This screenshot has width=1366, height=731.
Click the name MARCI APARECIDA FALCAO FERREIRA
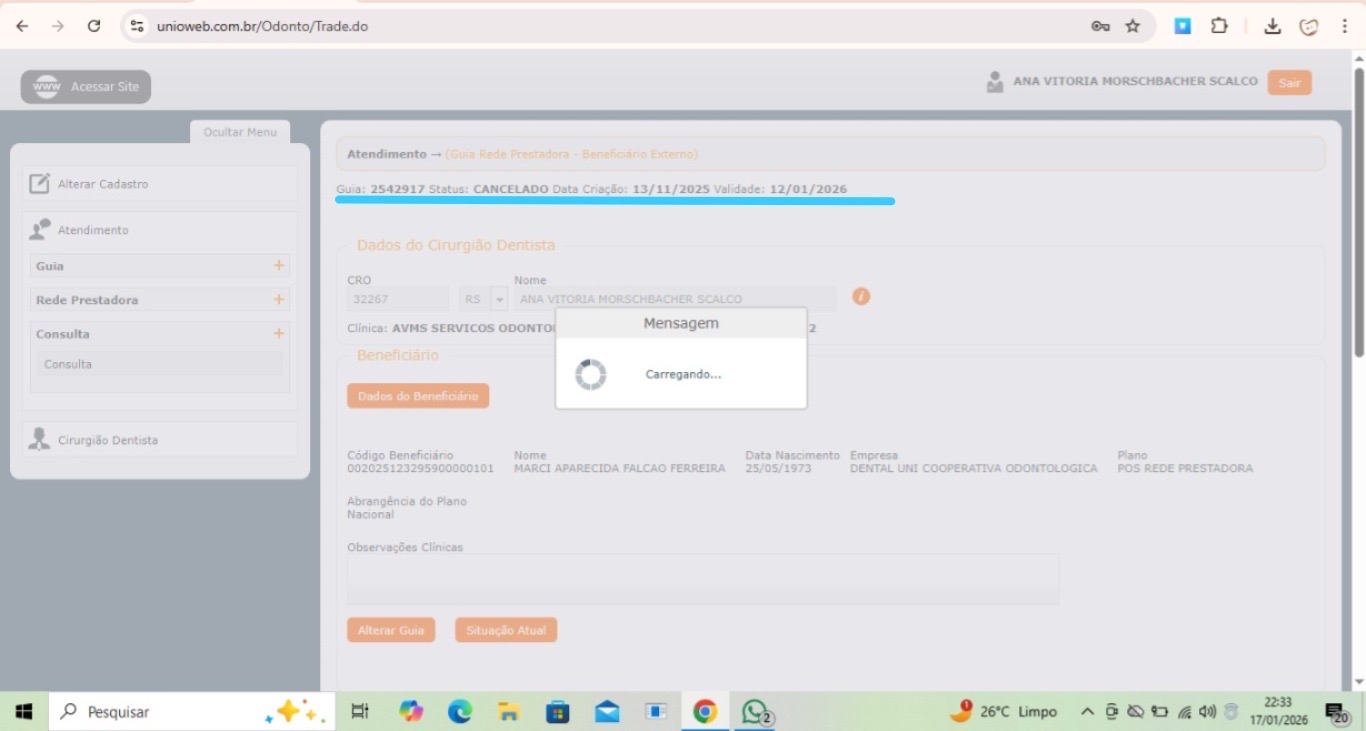pos(620,468)
